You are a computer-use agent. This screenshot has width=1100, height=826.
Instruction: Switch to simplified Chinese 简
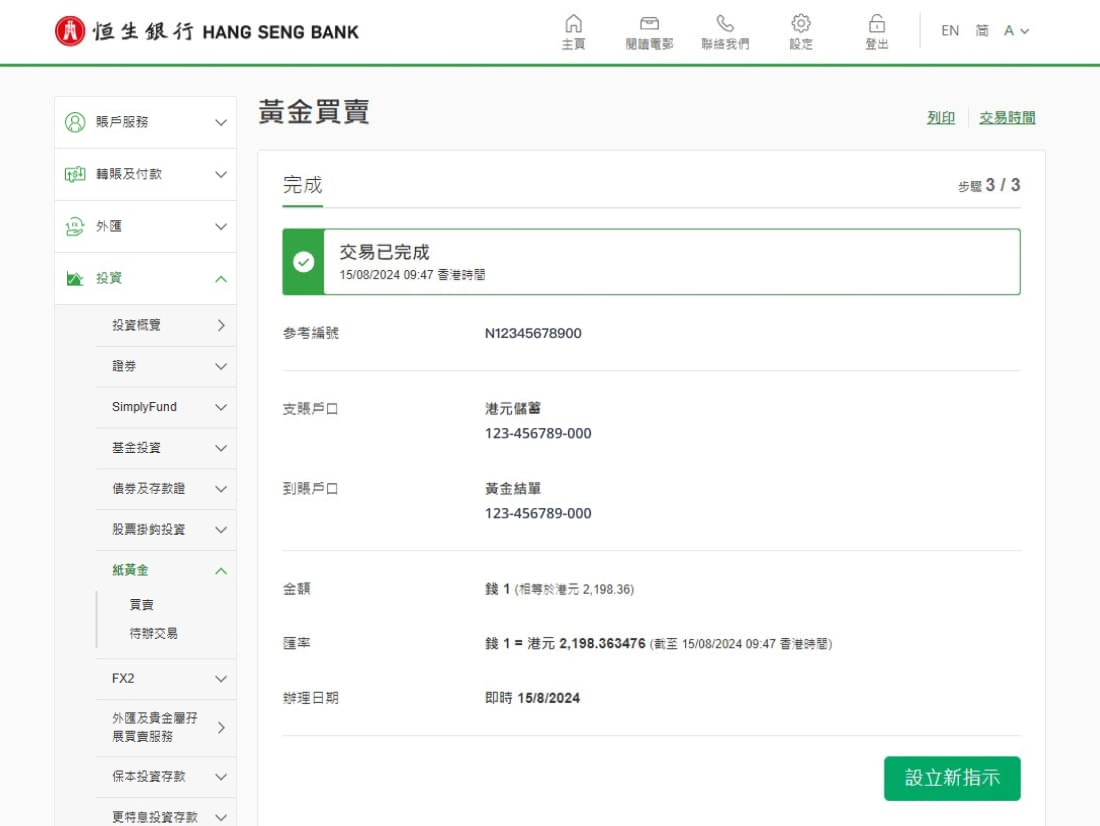[x=982, y=31]
